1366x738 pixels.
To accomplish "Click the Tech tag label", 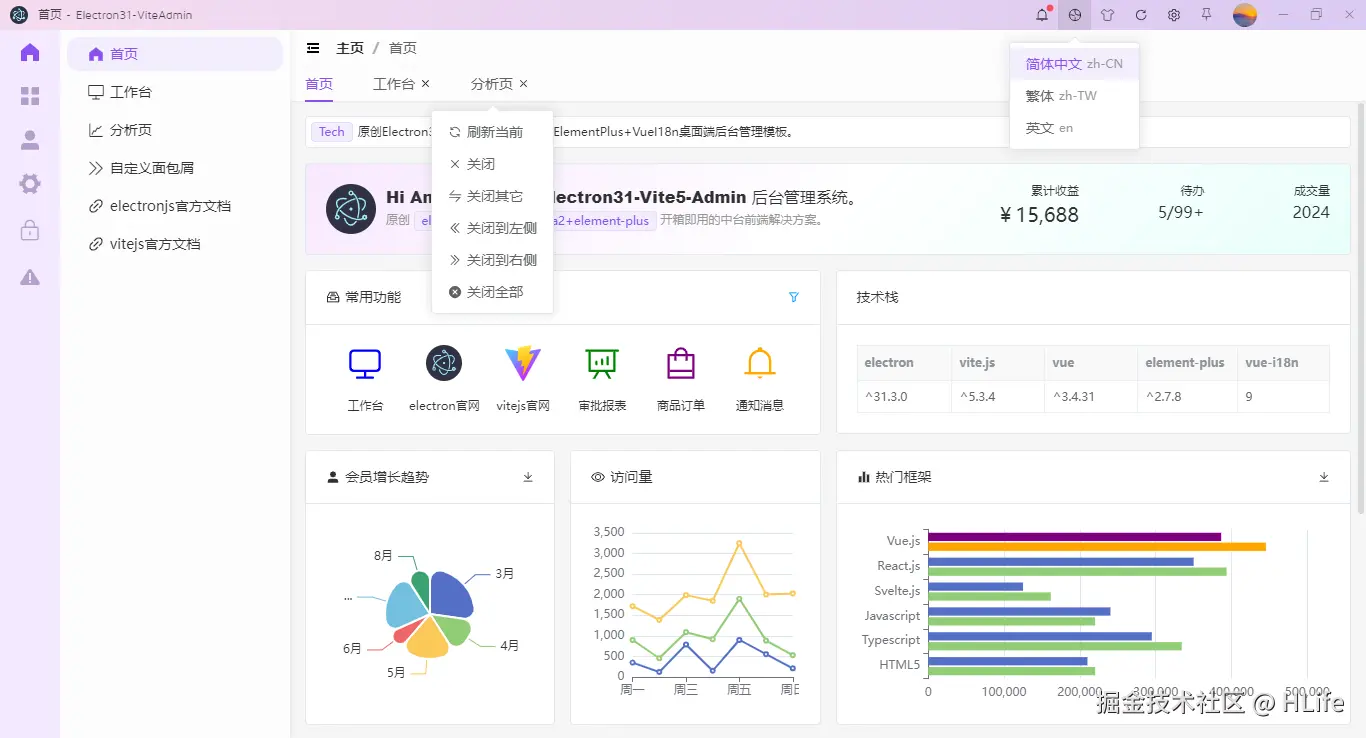I will (332, 132).
